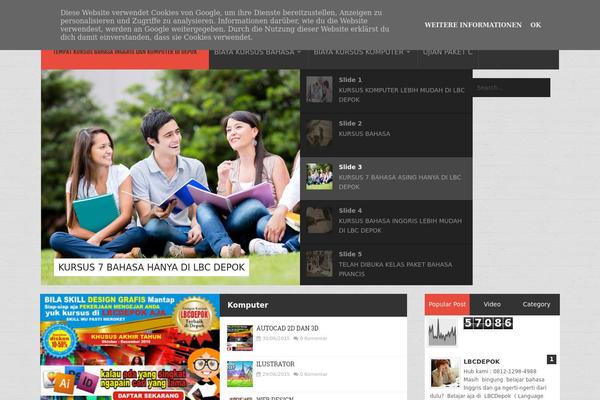This screenshot has width=600, height=400.
Task: Click Daftar Sekarang on the promo banner
Action: pos(148,396)
